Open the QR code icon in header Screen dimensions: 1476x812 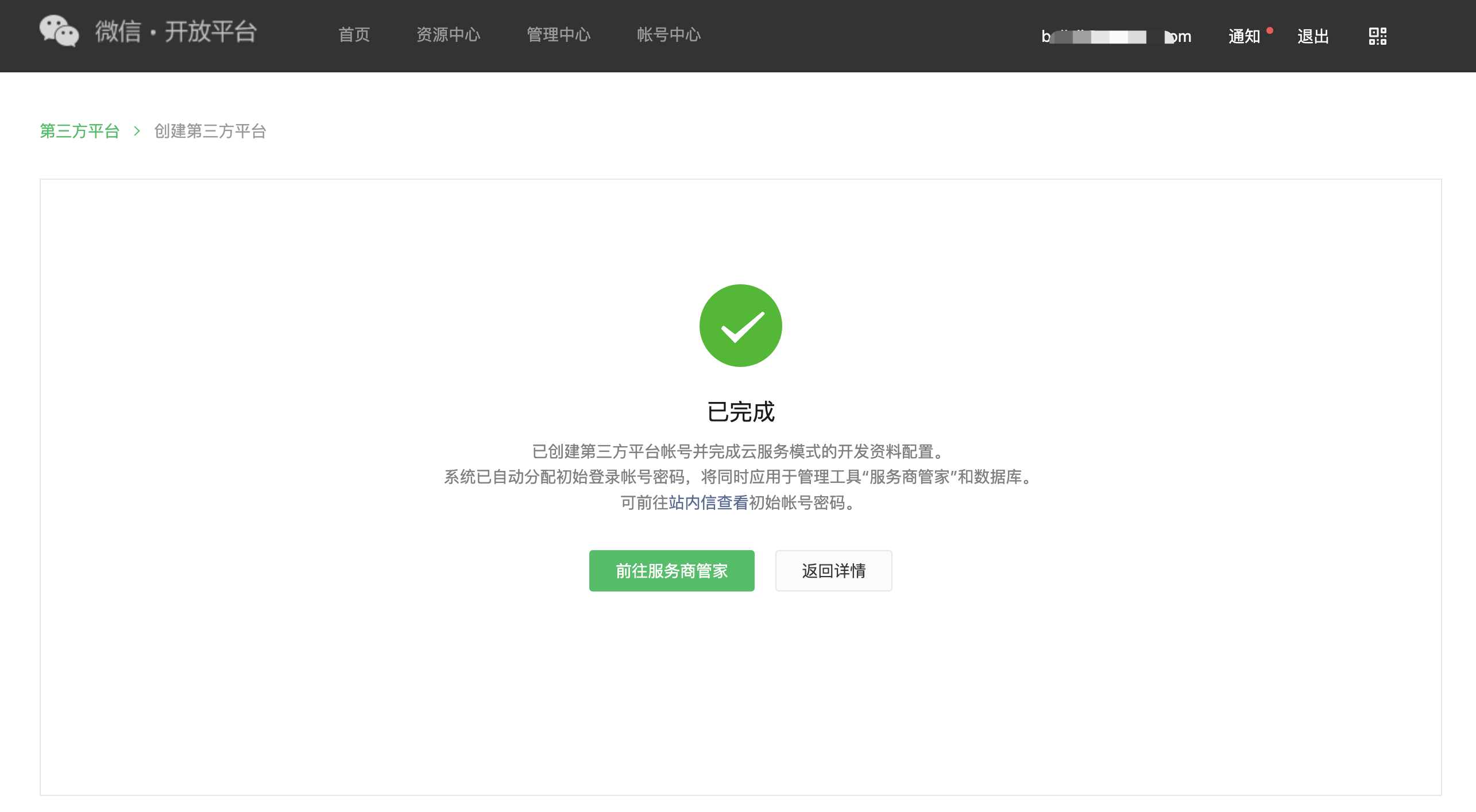click(x=1377, y=36)
